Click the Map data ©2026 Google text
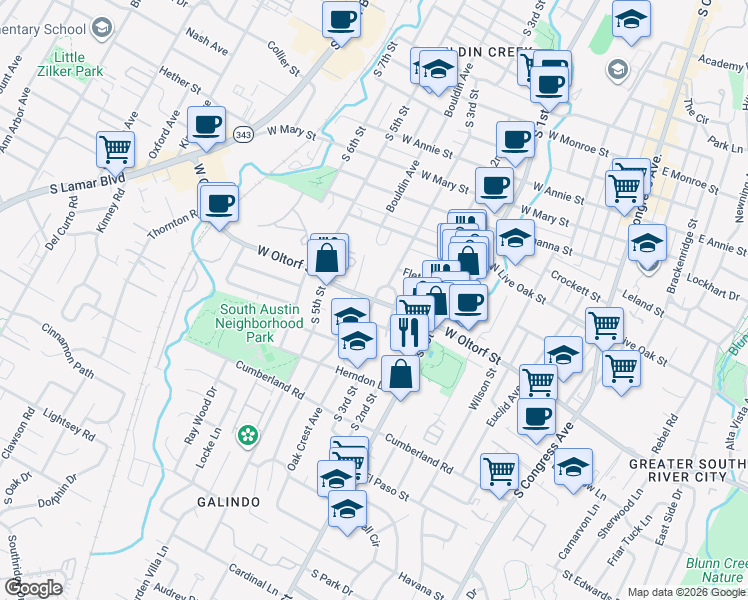This screenshot has height=600, width=748. tap(687, 593)
